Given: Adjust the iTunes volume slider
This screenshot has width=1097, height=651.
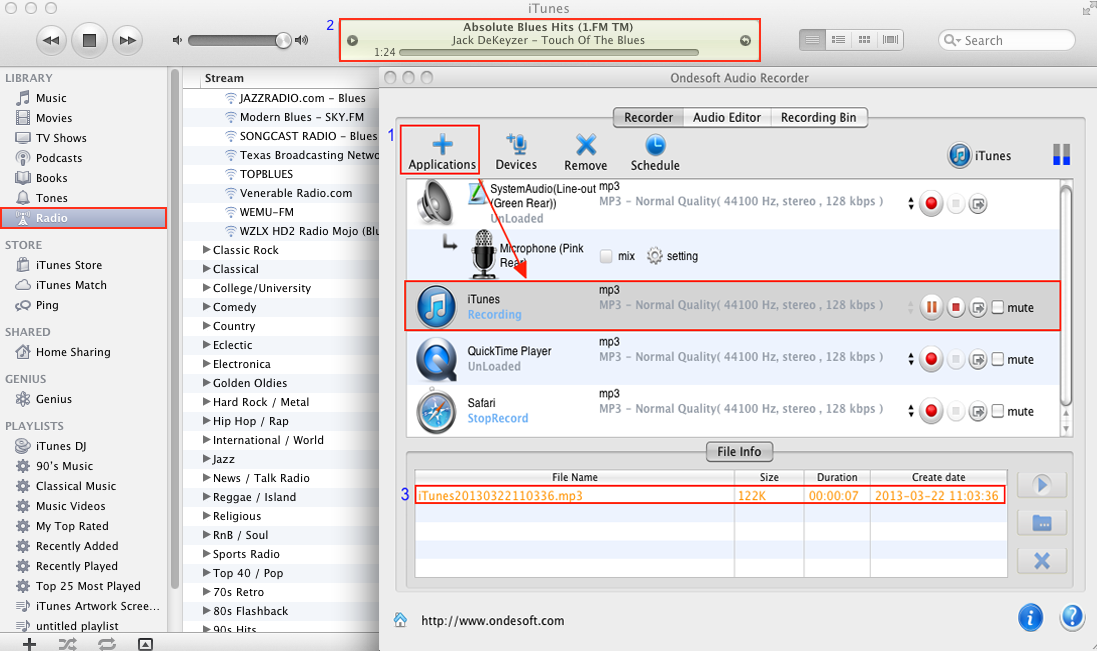Looking at the screenshot, I should pyautogui.click(x=283, y=40).
